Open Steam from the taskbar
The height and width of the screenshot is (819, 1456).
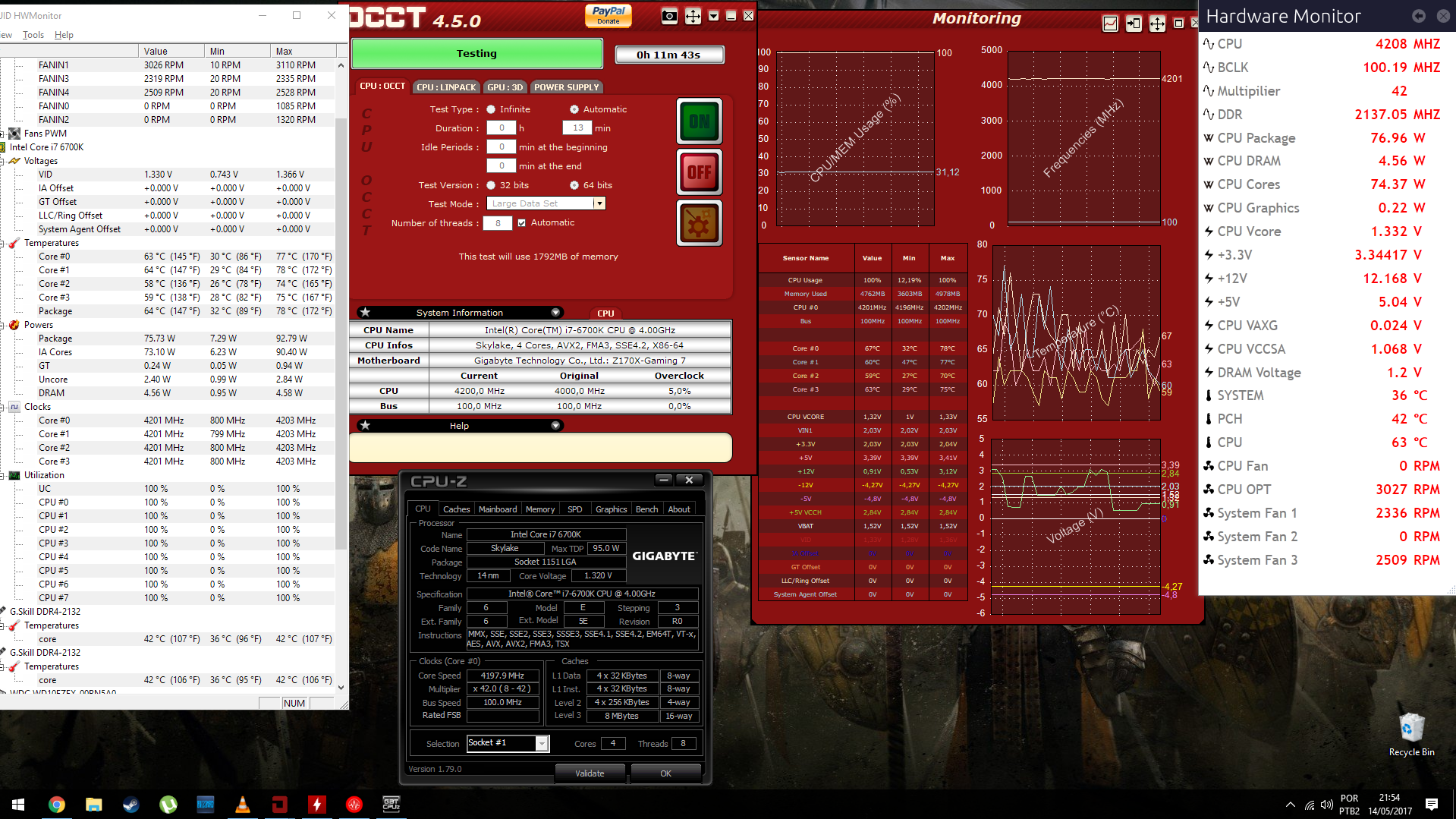(x=131, y=804)
